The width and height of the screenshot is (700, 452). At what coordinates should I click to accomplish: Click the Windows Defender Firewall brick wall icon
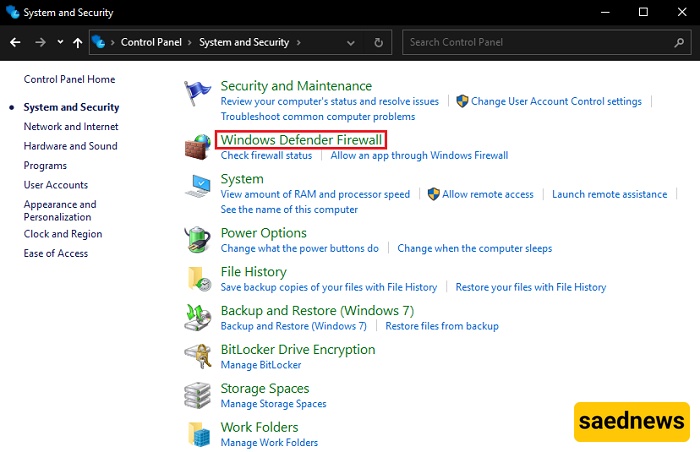[198, 147]
